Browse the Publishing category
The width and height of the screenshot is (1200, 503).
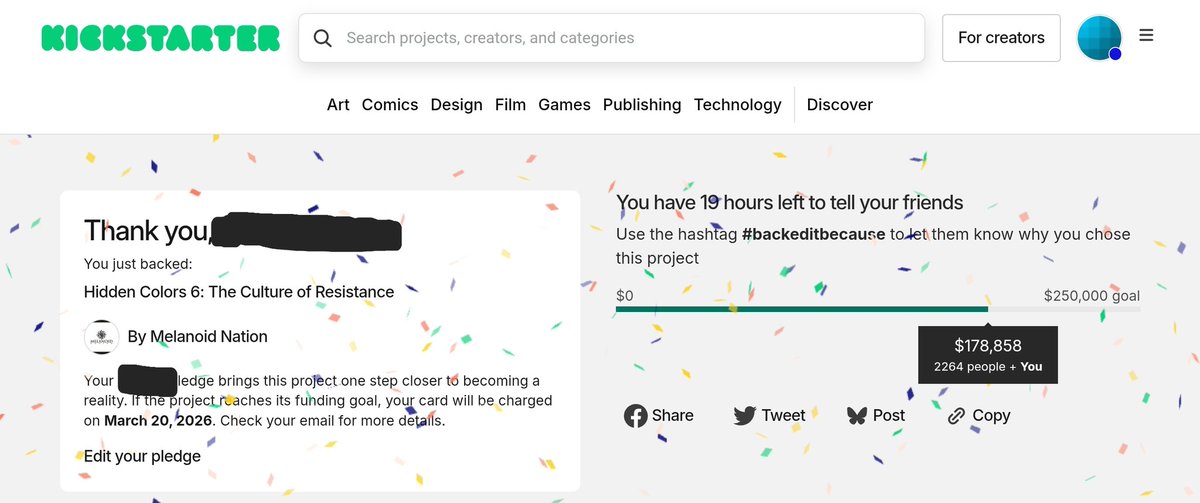(x=642, y=104)
